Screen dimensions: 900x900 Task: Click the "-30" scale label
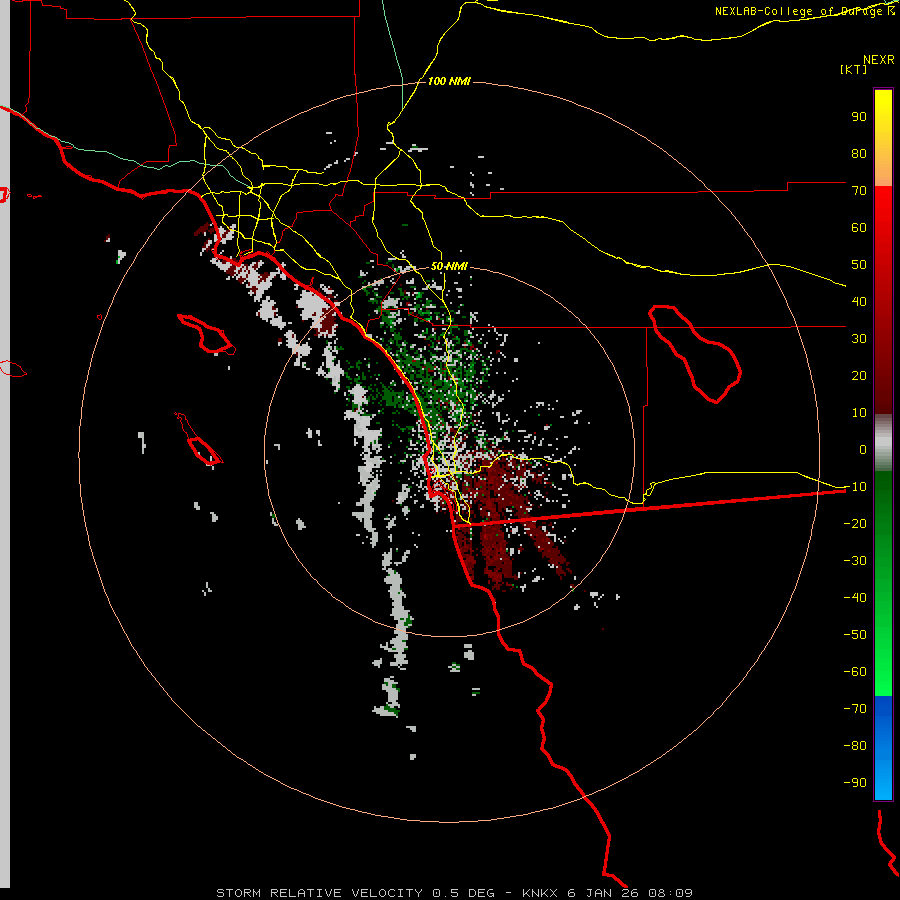(855, 561)
